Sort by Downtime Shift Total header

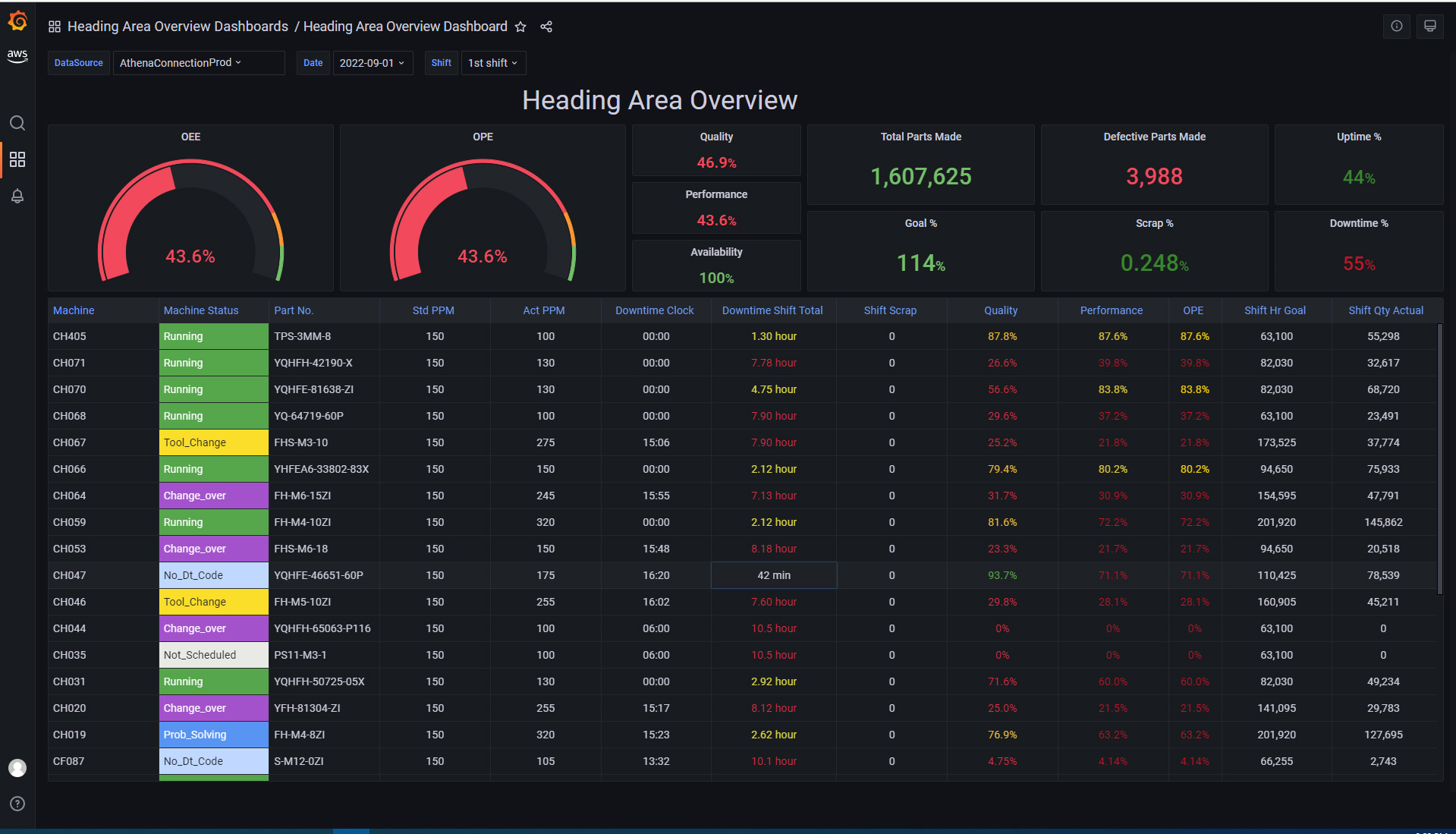772,310
